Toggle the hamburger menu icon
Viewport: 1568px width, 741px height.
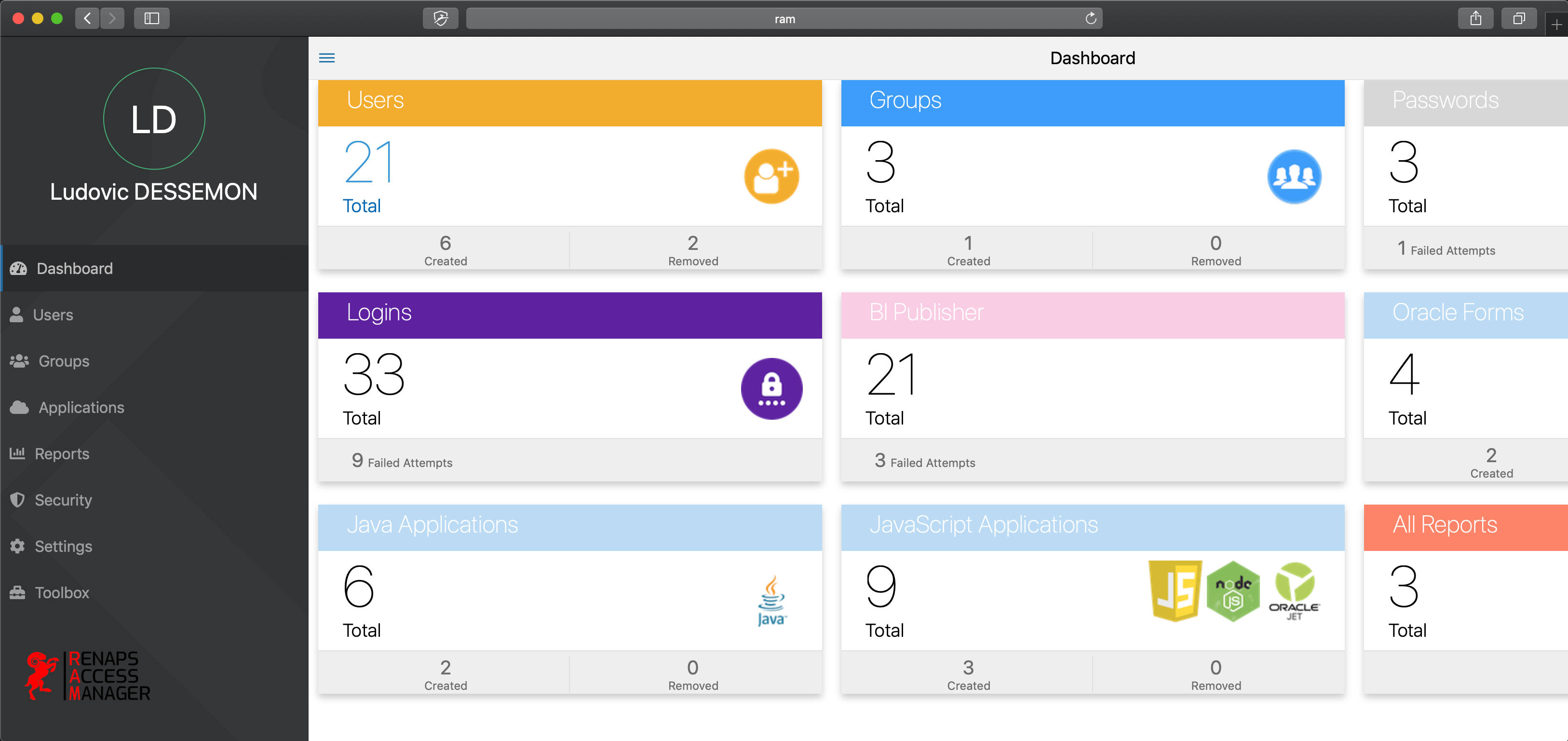(x=327, y=58)
